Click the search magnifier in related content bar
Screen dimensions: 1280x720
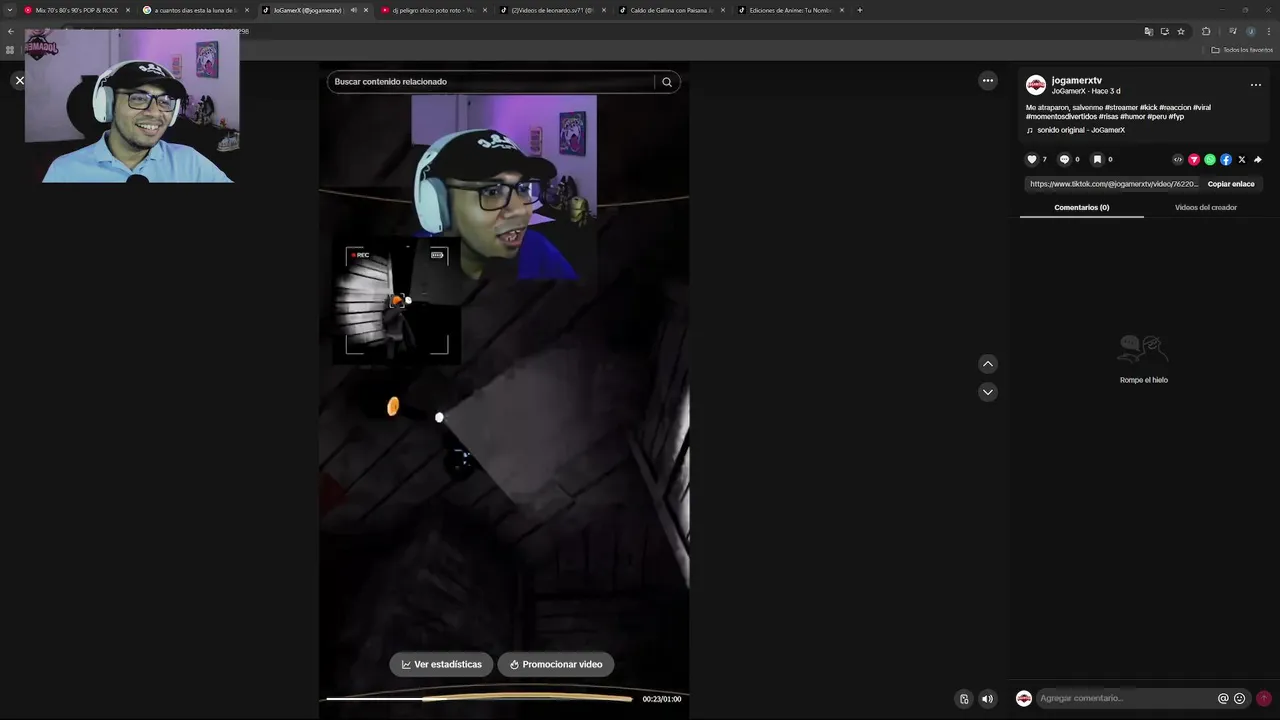coord(667,82)
